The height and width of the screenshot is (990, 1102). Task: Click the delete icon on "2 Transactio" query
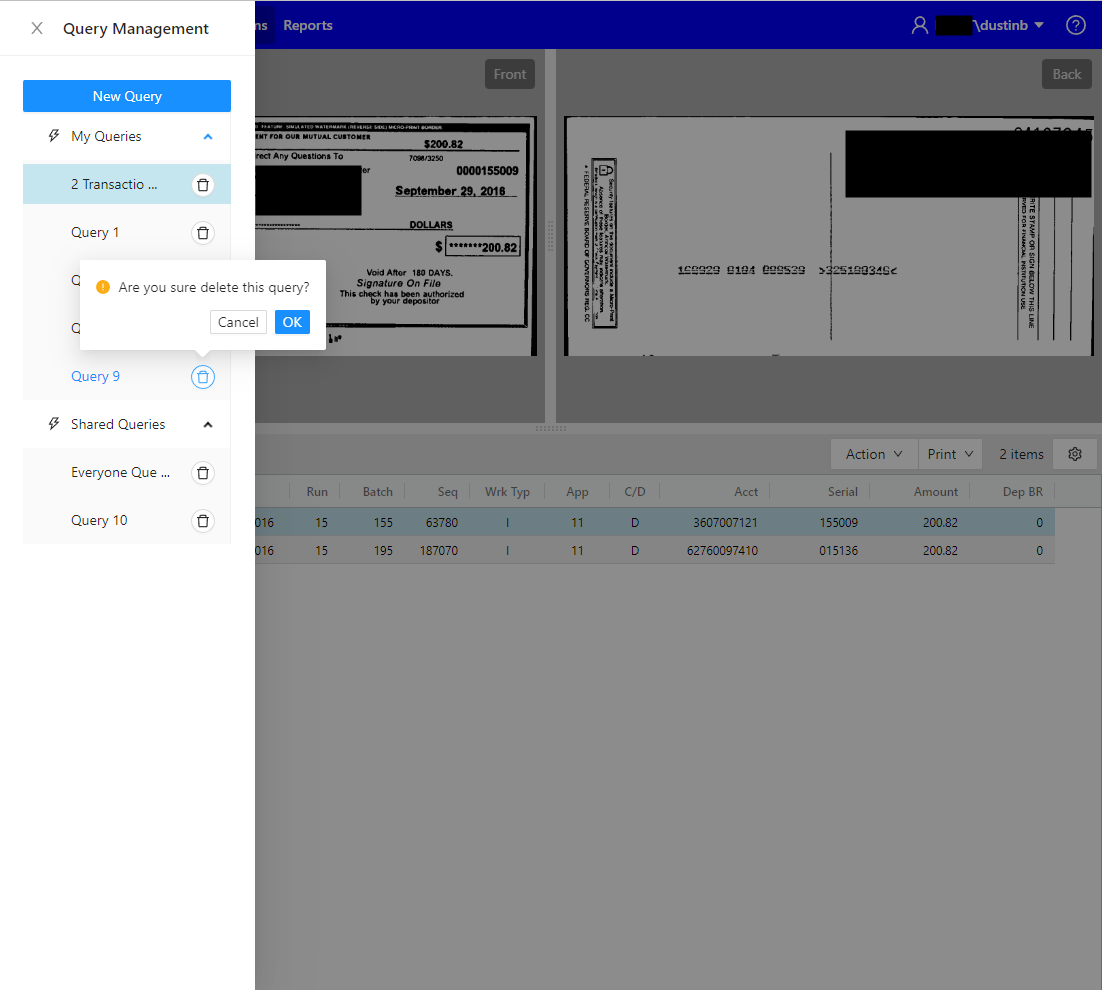point(203,184)
